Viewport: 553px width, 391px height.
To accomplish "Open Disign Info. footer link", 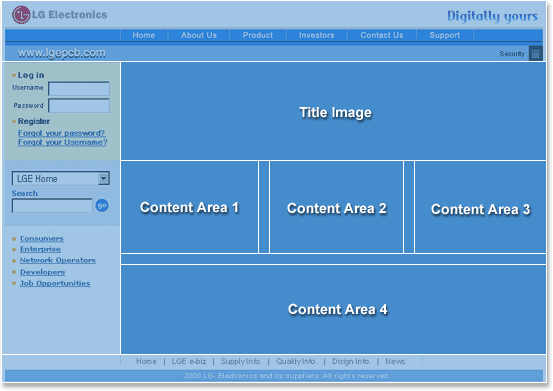I will click(351, 361).
